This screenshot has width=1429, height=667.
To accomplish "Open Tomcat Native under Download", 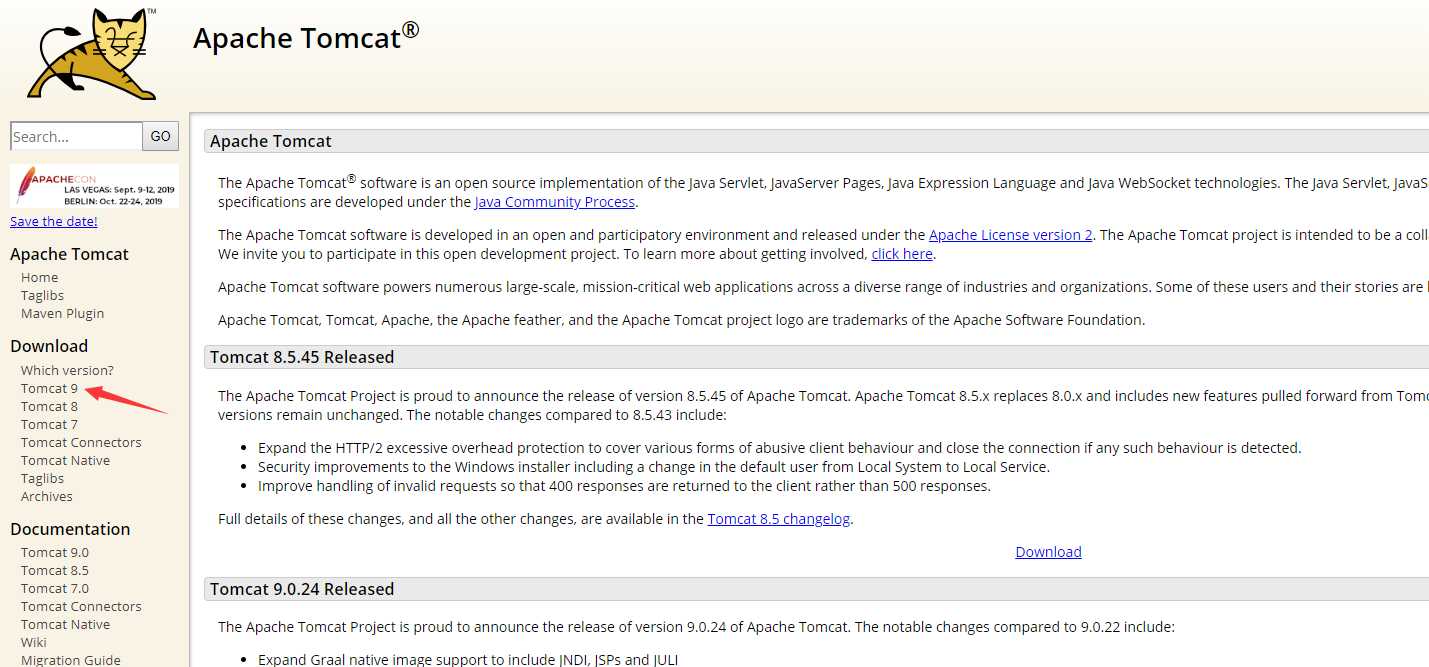I will point(66,460).
